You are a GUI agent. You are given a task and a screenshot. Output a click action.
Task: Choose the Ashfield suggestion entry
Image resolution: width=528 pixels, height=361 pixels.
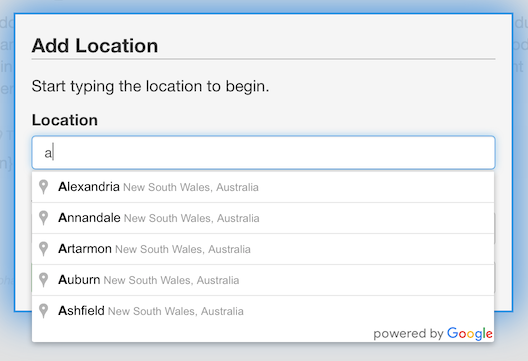pyautogui.click(x=263, y=311)
